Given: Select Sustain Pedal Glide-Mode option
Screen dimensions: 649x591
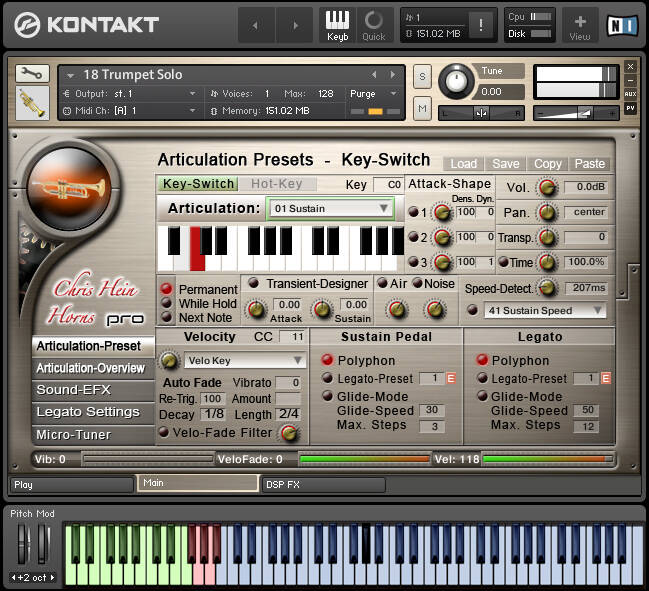Looking at the screenshot, I should 327,396.
